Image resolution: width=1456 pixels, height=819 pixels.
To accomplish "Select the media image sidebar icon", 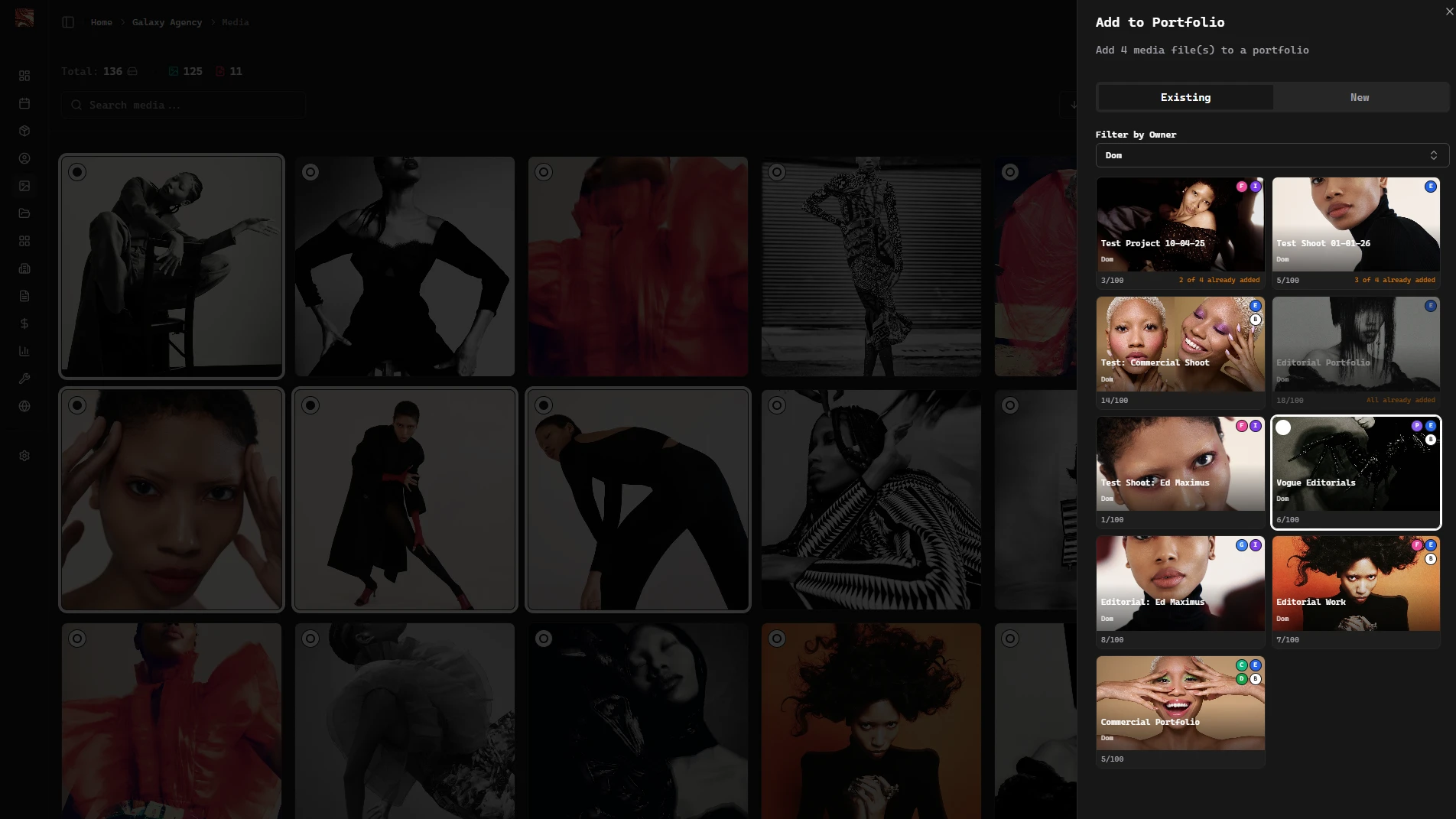I will coord(24,186).
